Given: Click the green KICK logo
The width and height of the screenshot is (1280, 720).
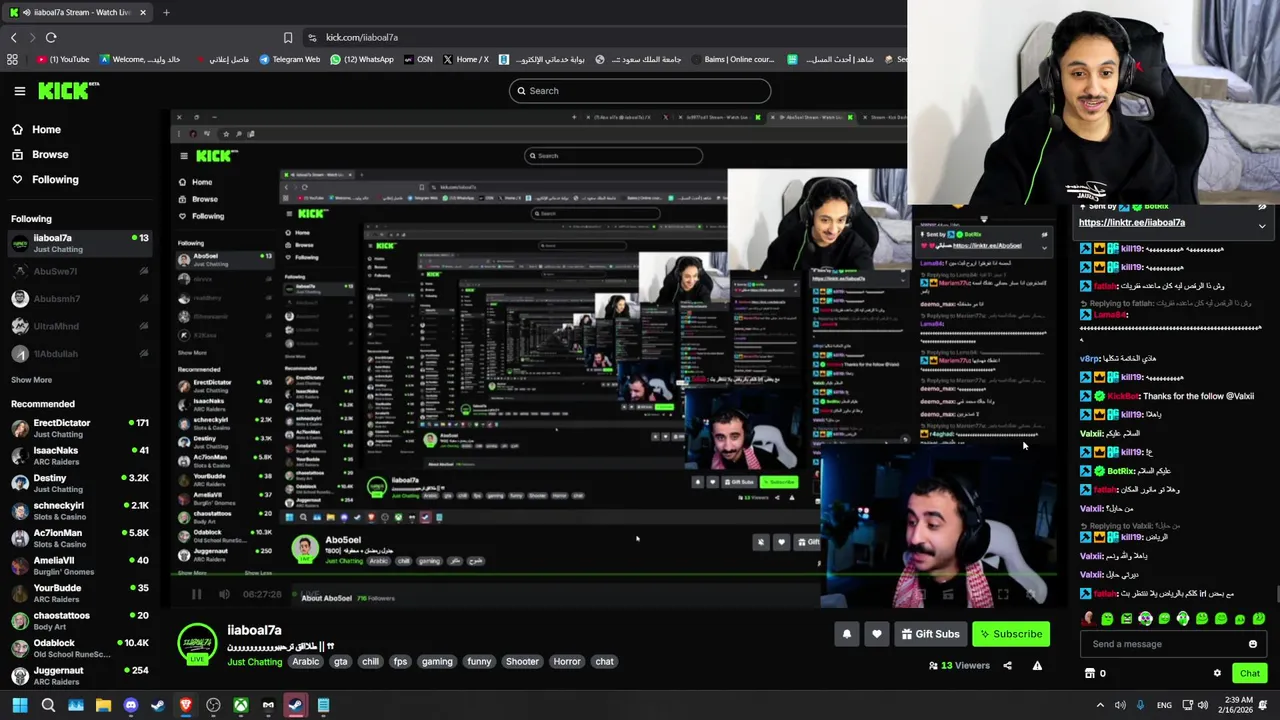Looking at the screenshot, I should pos(69,91).
